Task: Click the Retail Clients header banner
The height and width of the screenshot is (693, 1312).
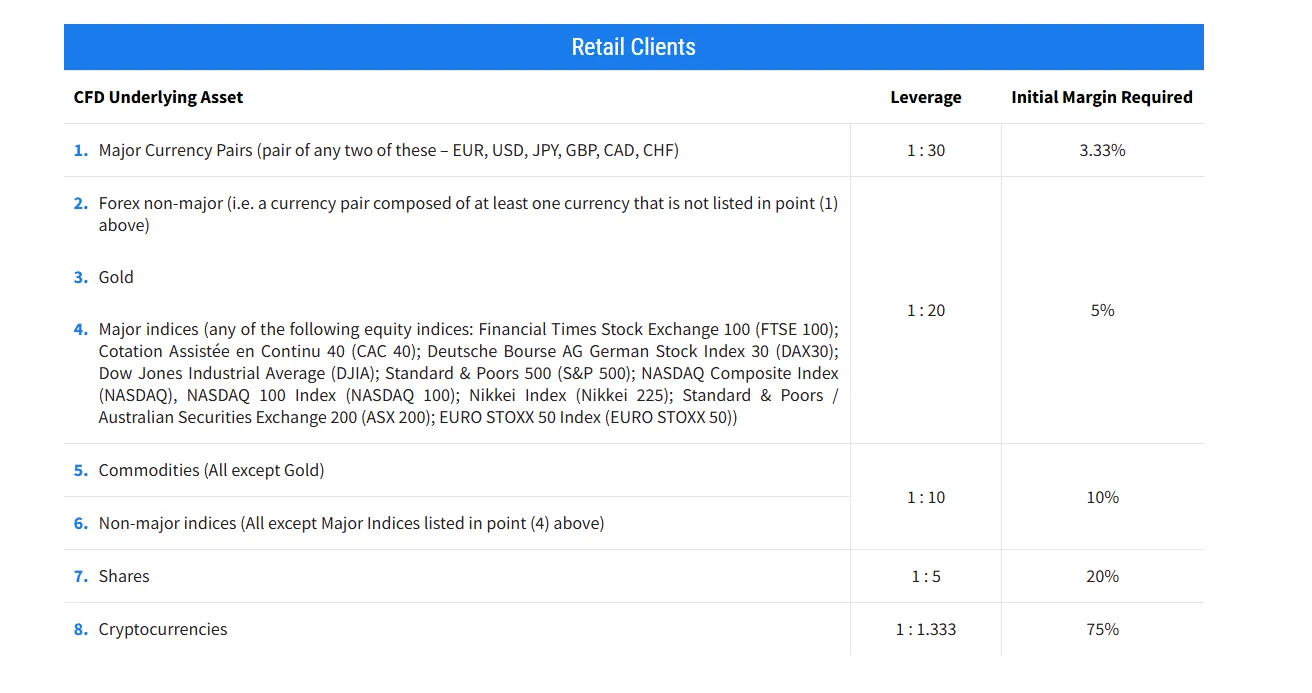Action: [x=633, y=47]
